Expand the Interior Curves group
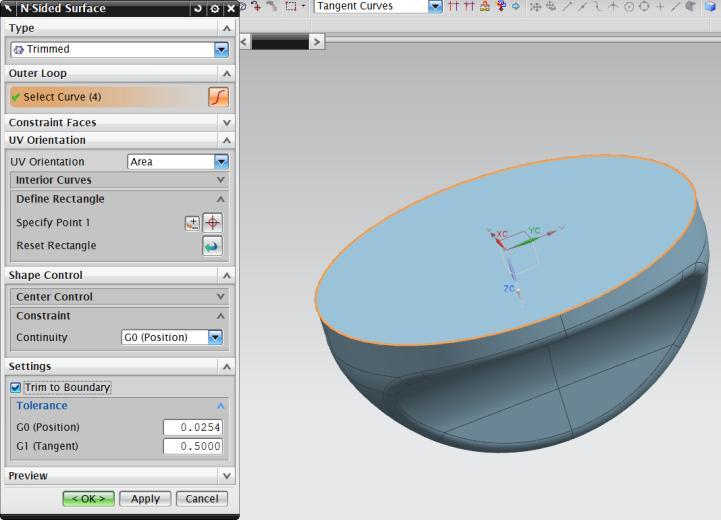 (x=221, y=180)
